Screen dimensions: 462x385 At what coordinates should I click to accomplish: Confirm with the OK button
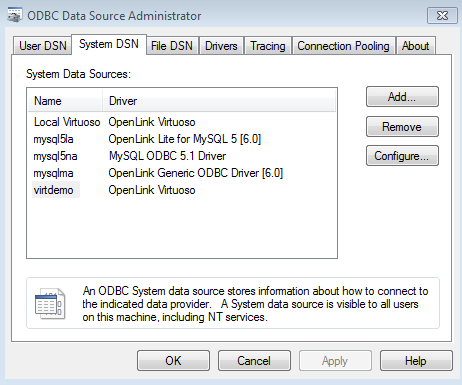pyautogui.click(x=173, y=361)
